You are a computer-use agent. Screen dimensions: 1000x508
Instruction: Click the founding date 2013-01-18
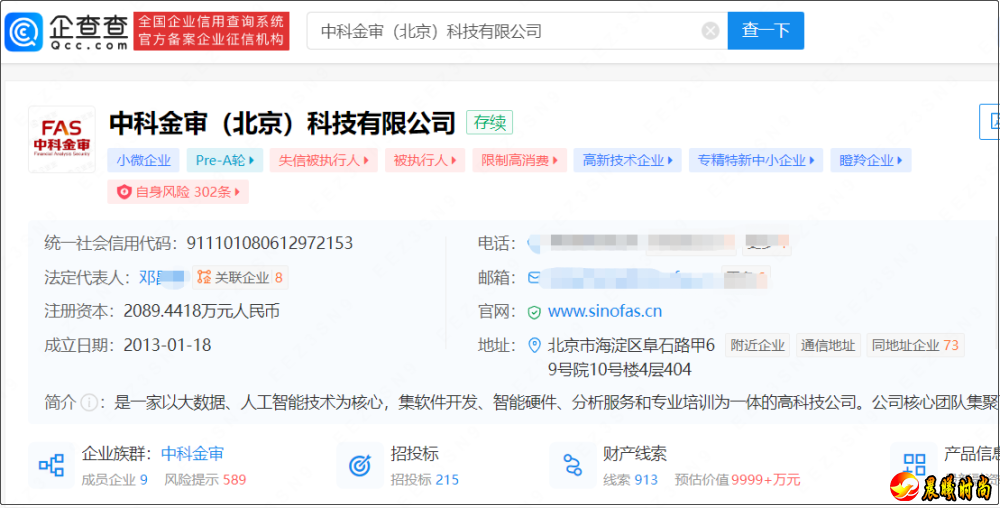[167, 345]
